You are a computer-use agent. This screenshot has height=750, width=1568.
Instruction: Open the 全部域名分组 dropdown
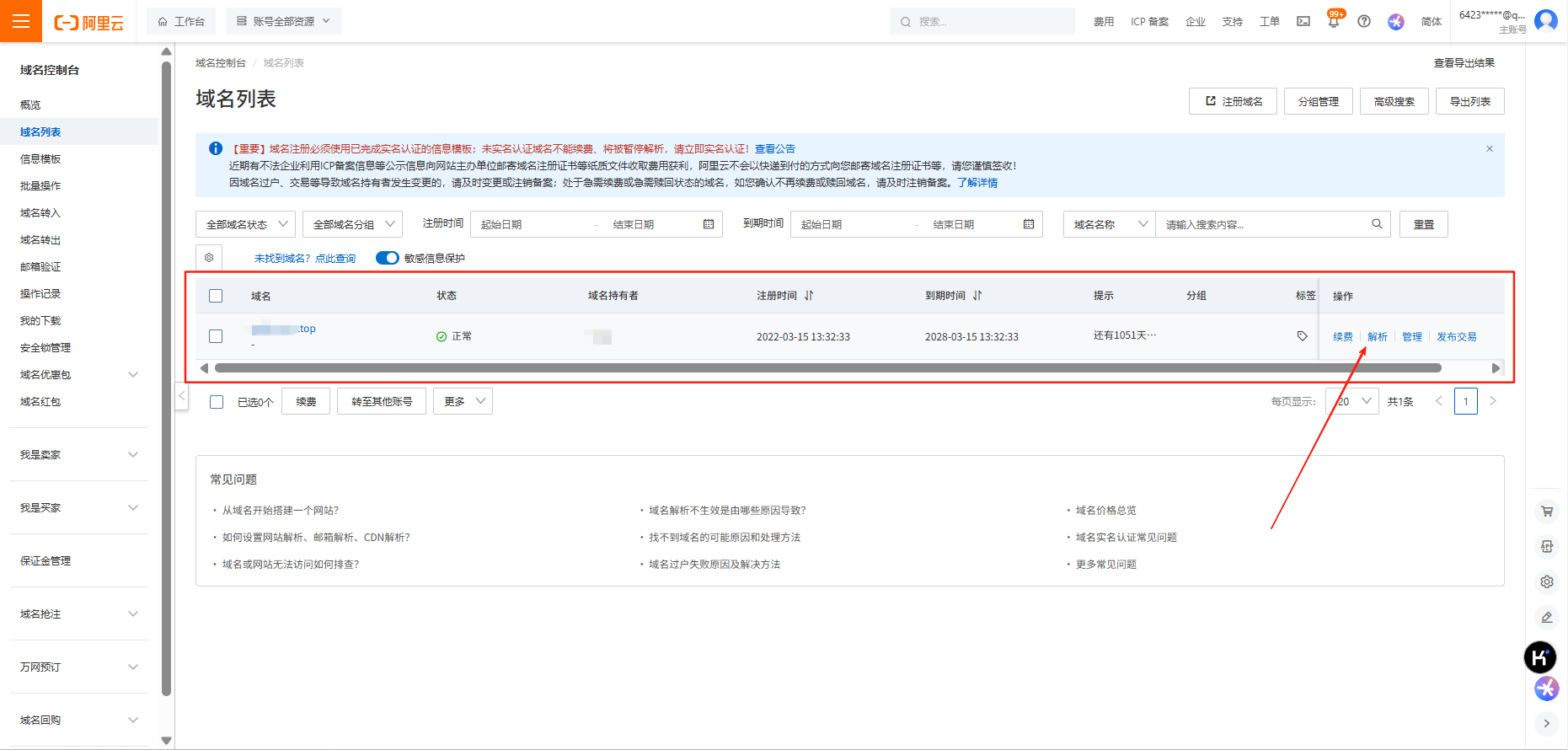(x=352, y=224)
